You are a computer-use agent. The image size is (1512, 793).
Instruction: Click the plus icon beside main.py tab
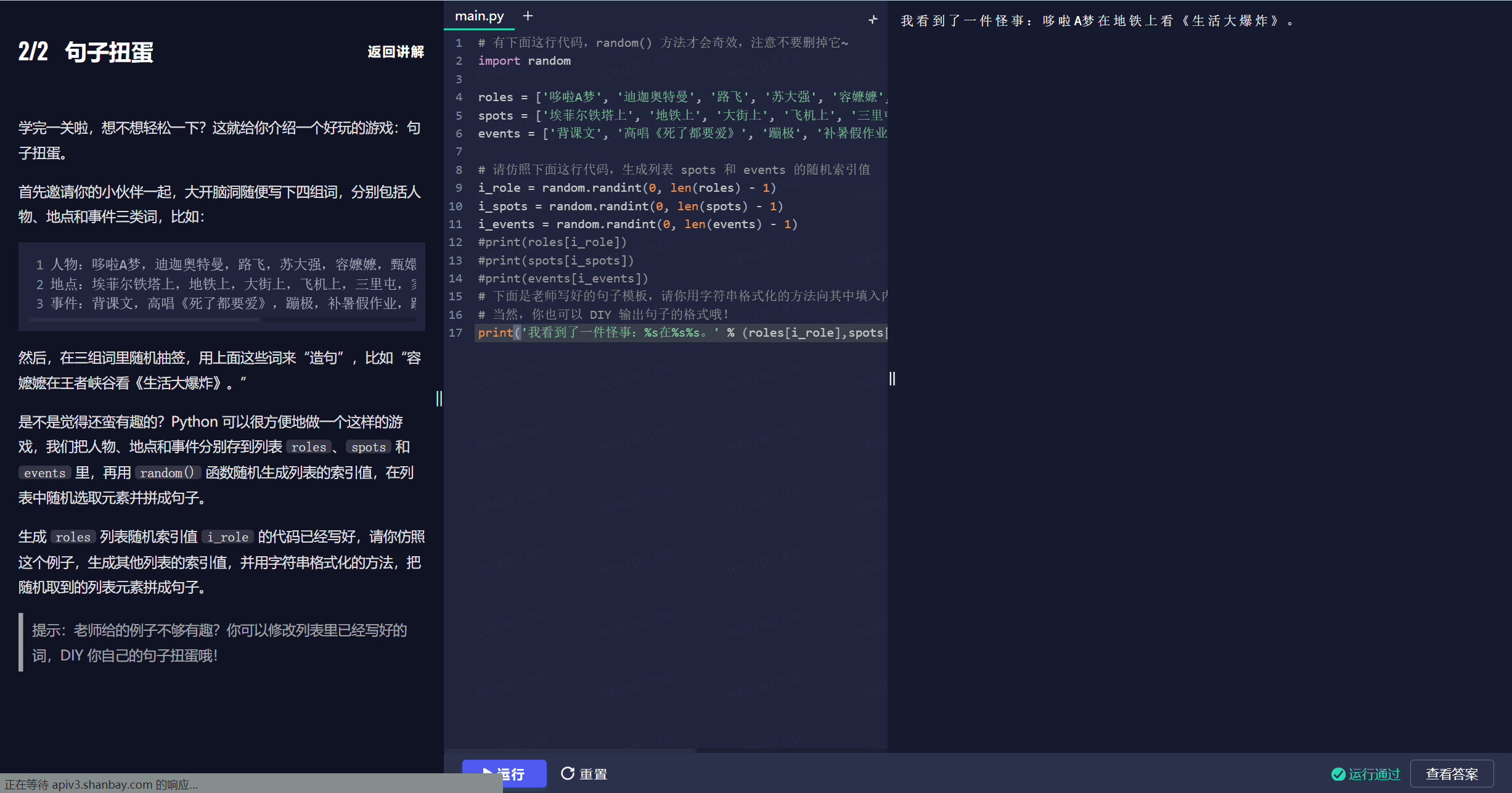pos(528,17)
